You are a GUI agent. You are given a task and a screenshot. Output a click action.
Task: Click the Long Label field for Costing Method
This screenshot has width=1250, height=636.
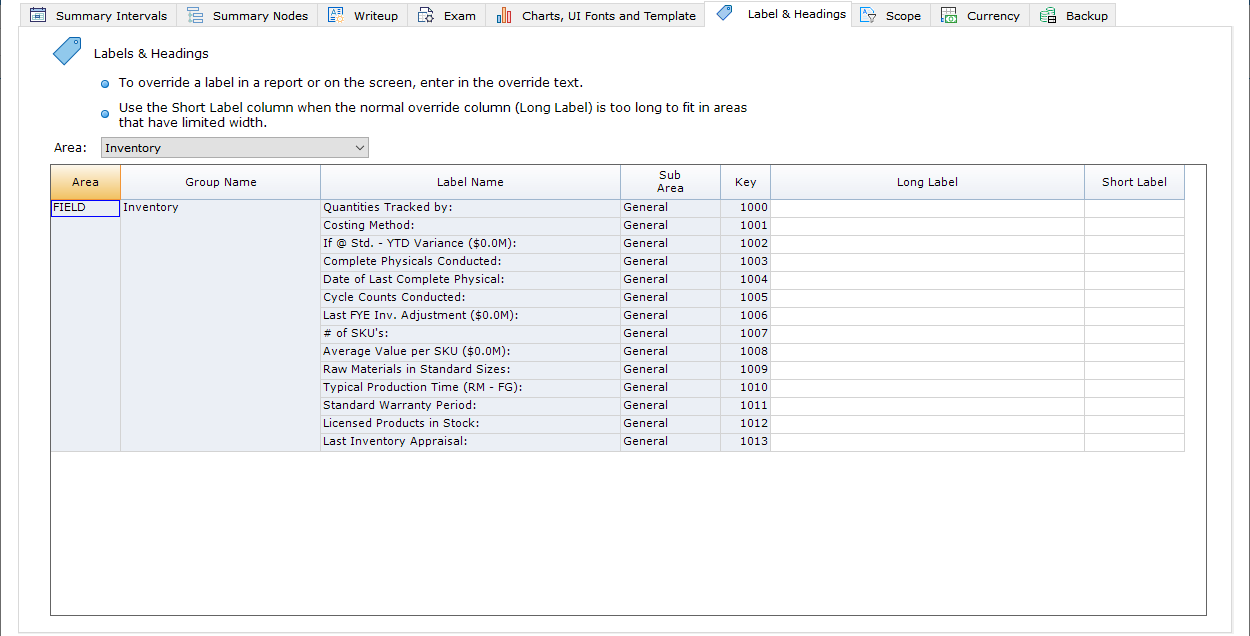point(927,226)
